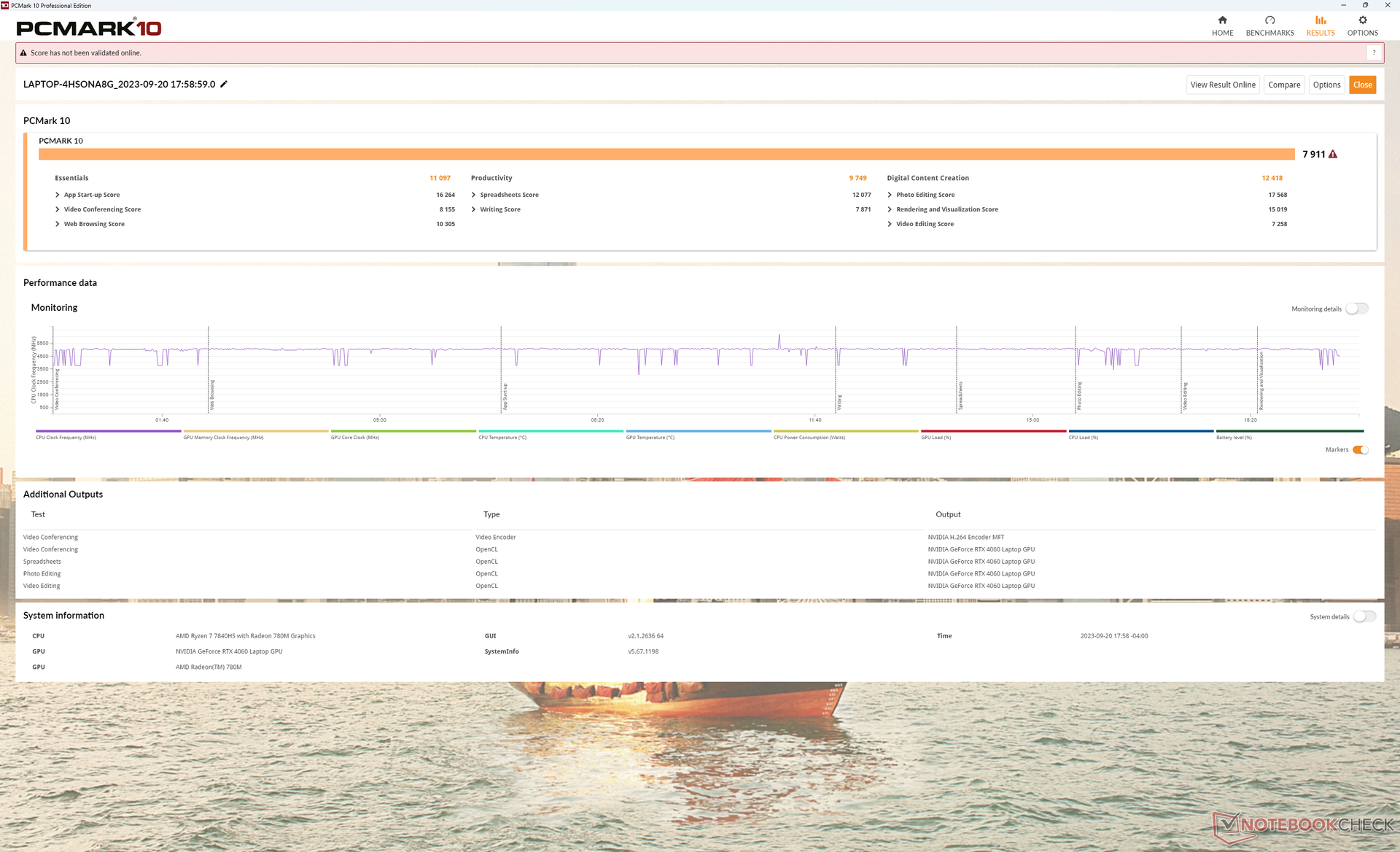Expand Photo Editing Score row

pyautogui.click(x=890, y=195)
